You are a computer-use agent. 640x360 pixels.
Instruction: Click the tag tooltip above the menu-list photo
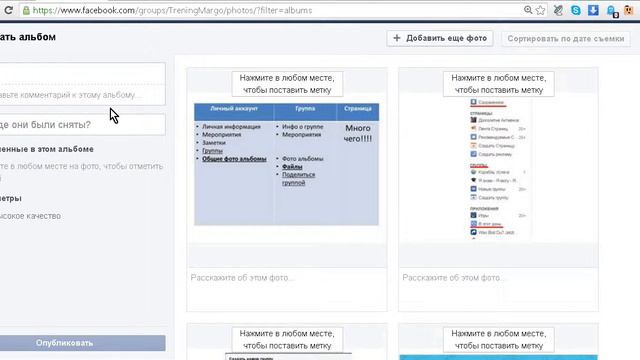click(x=498, y=84)
